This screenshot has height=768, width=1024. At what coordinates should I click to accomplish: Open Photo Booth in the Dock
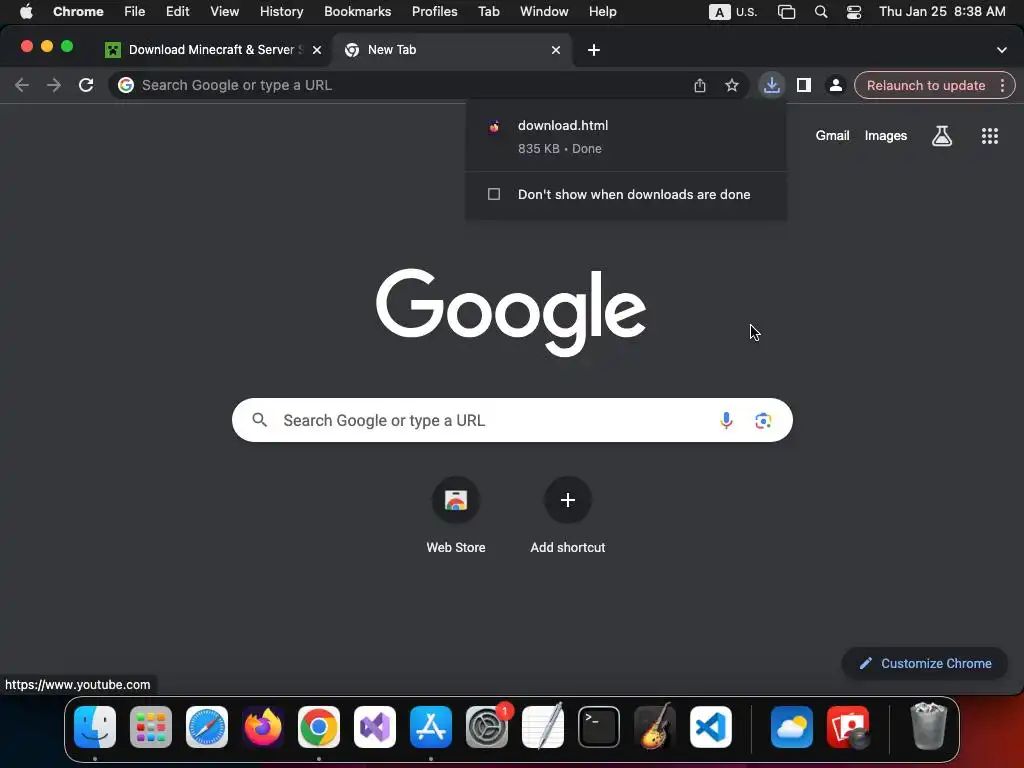click(x=848, y=727)
